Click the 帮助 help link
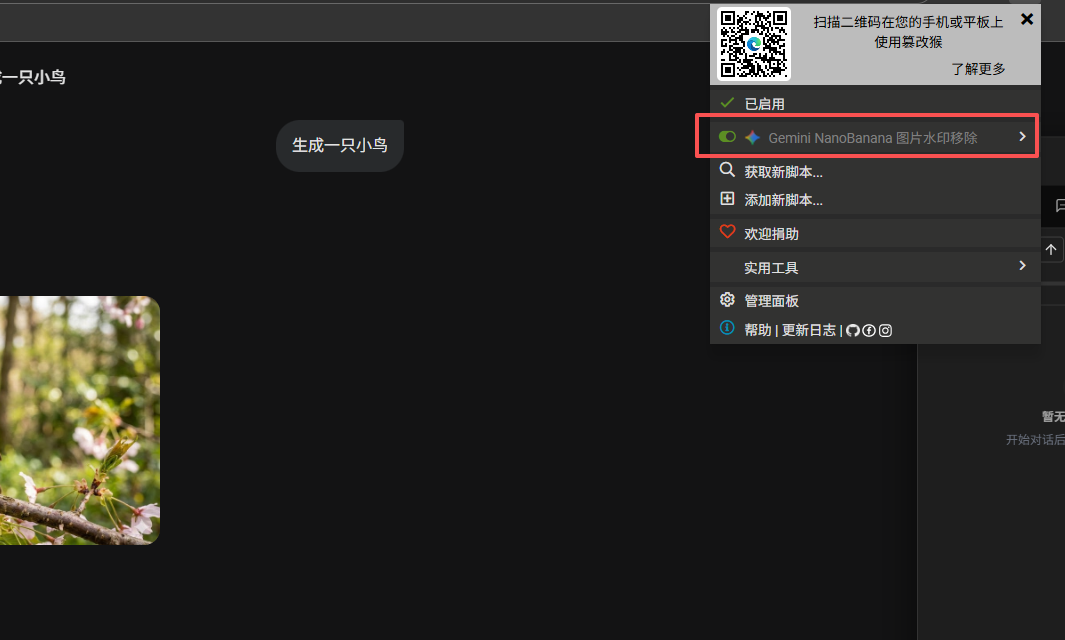This screenshot has height=640, width=1065. [x=758, y=330]
